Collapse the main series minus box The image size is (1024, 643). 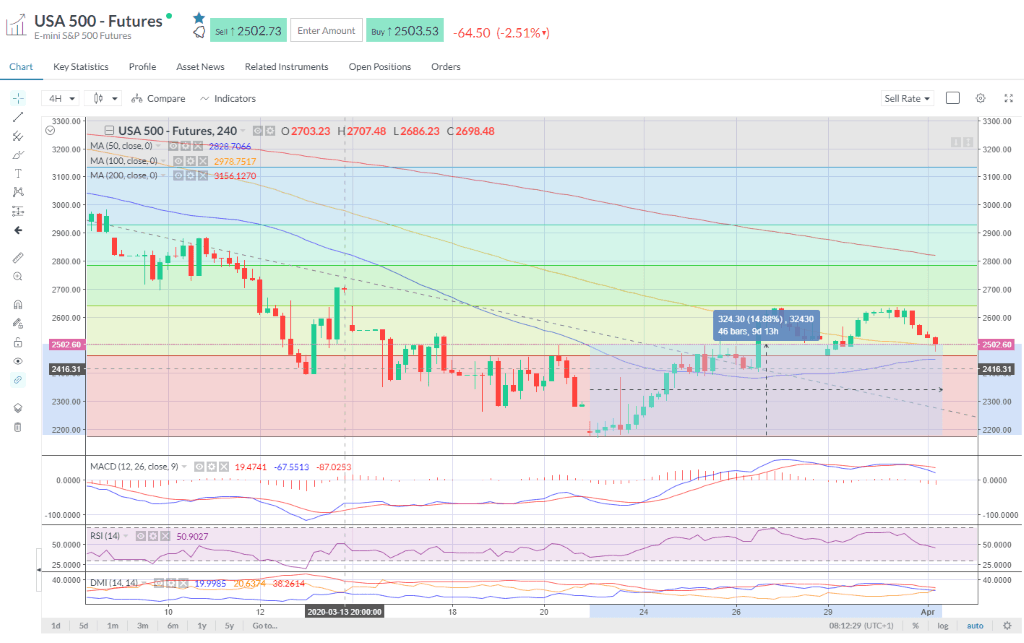[x=109, y=131]
